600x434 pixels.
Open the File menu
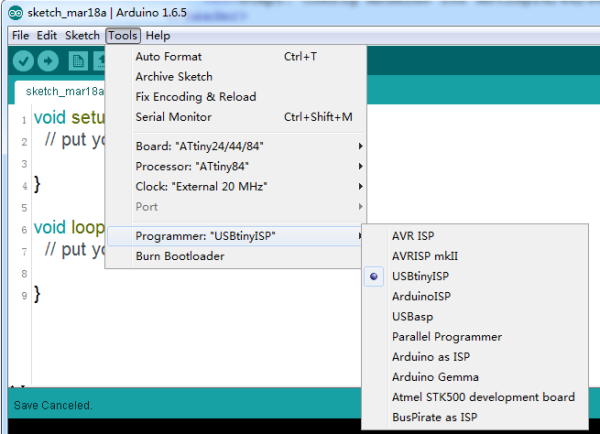pos(20,36)
